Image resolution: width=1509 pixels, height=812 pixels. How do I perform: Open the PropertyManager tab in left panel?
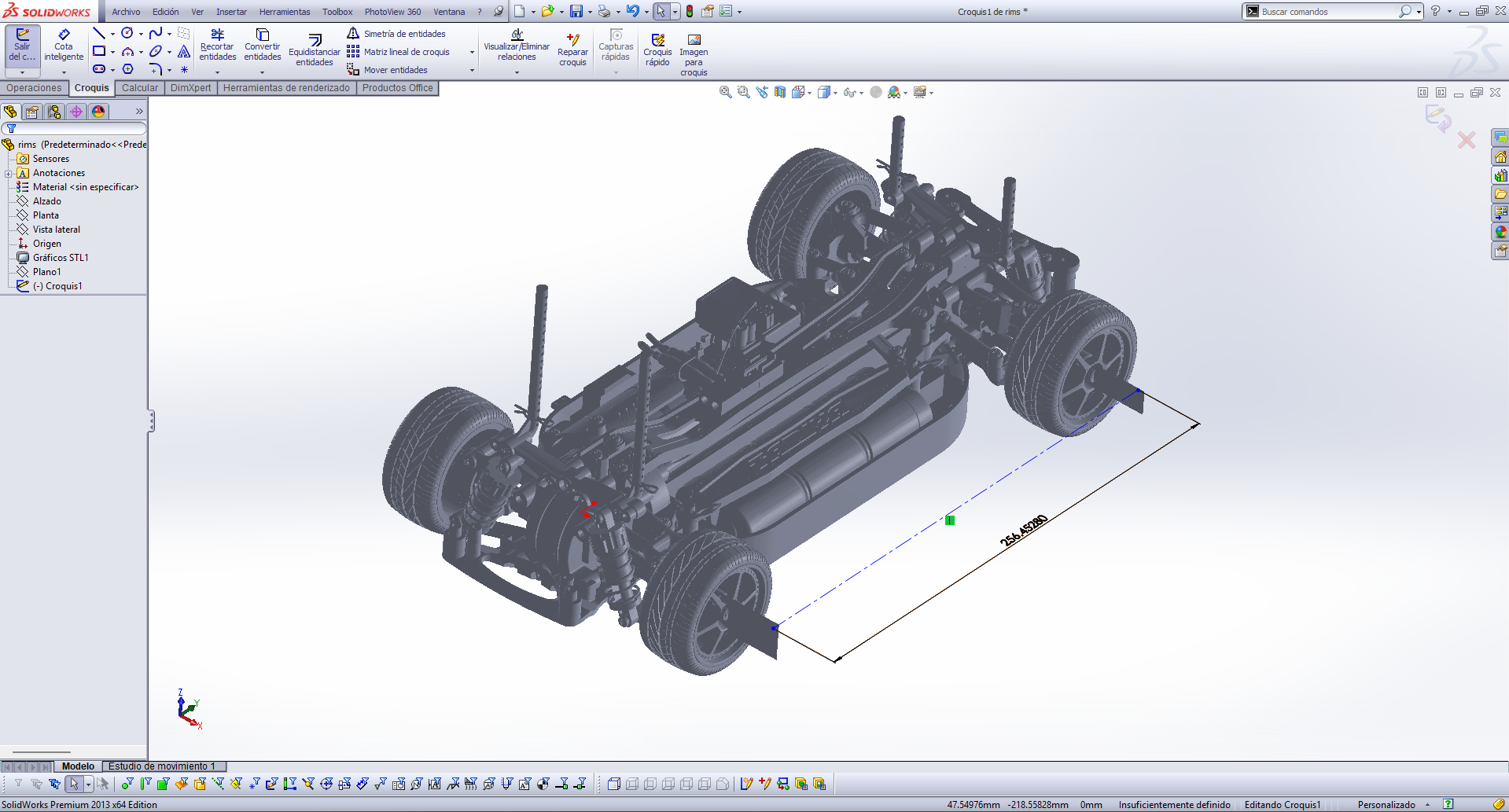(x=32, y=112)
